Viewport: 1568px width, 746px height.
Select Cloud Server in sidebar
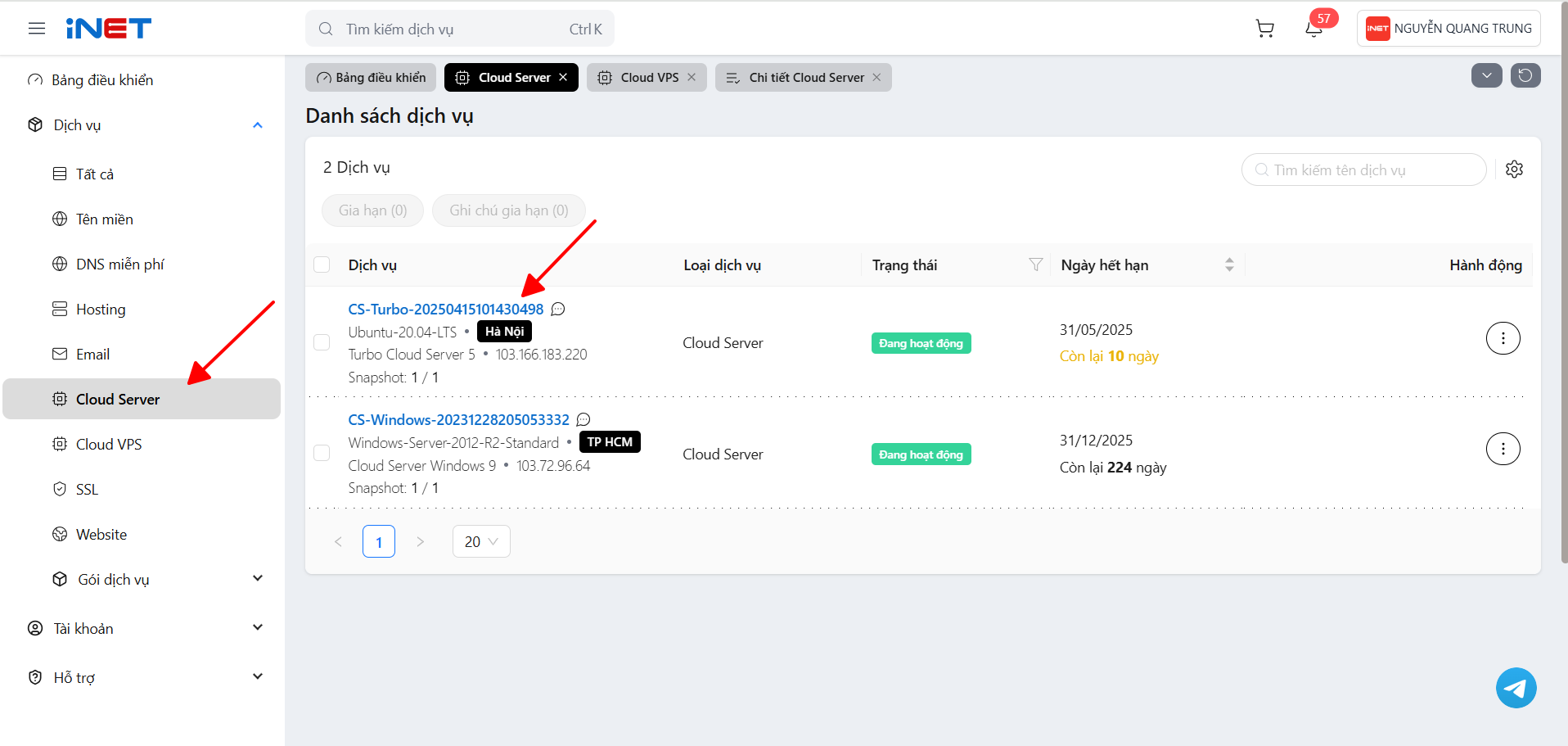(x=142, y=399)
